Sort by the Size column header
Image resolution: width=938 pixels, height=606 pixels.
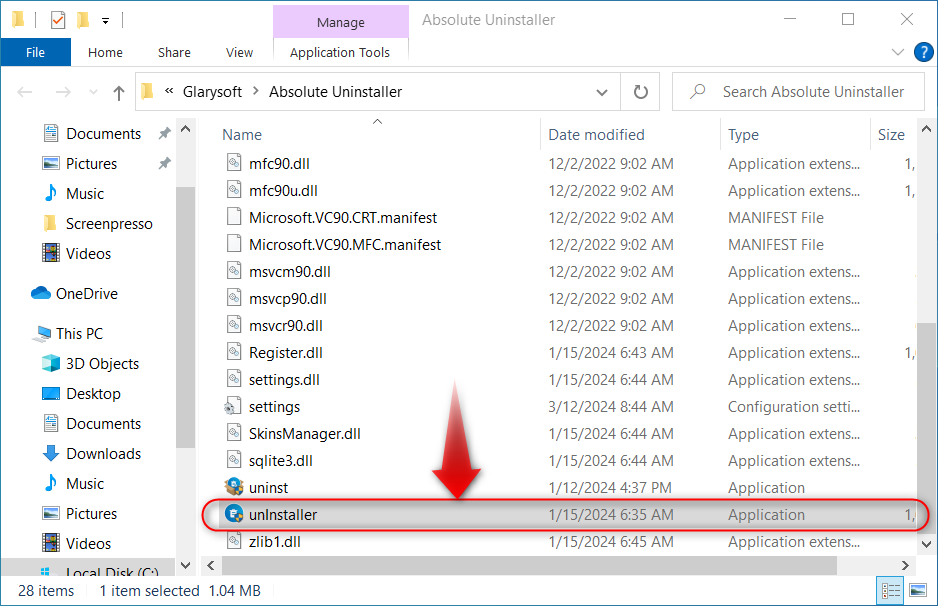tap(891, 135)
